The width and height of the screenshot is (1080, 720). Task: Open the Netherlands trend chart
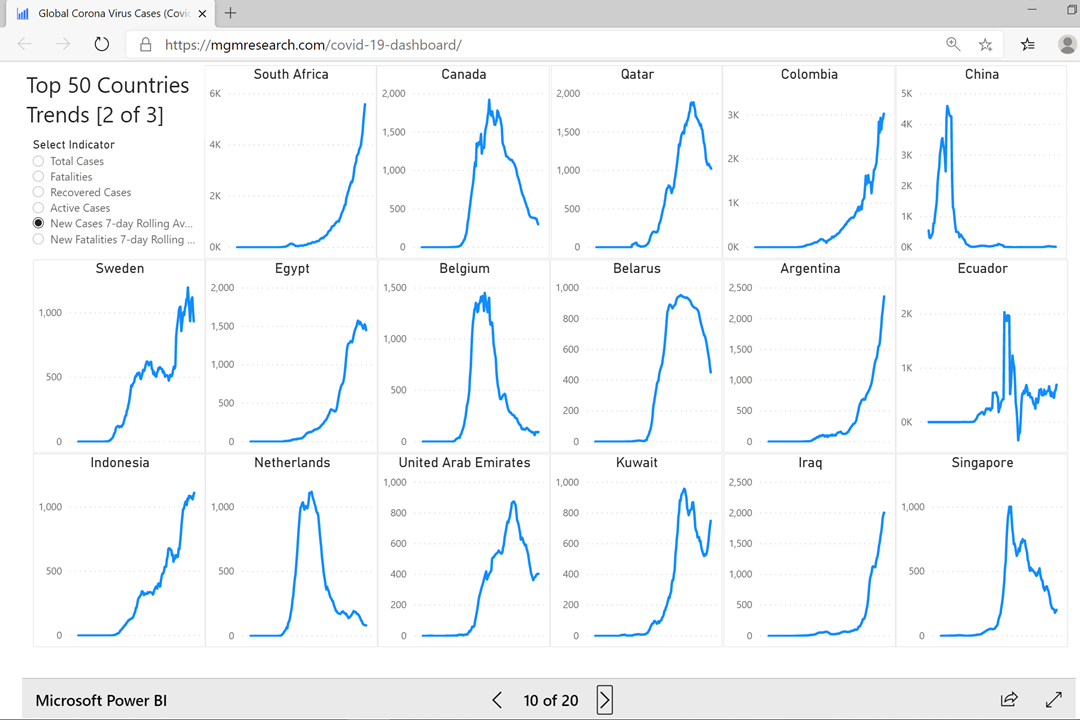(291, 550)
